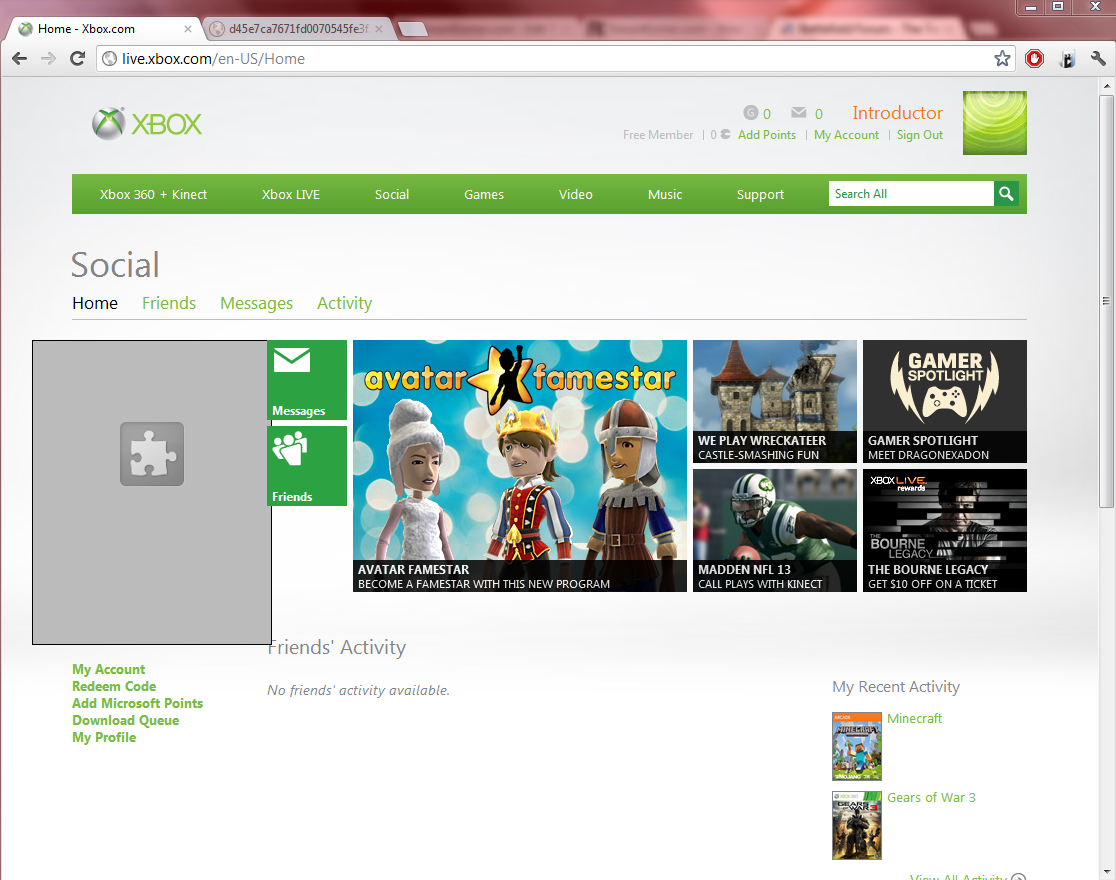Click the My Profile link
The height and width of the screenshot is (880, 1116).
pyautogui.click(x=104, y=738)
